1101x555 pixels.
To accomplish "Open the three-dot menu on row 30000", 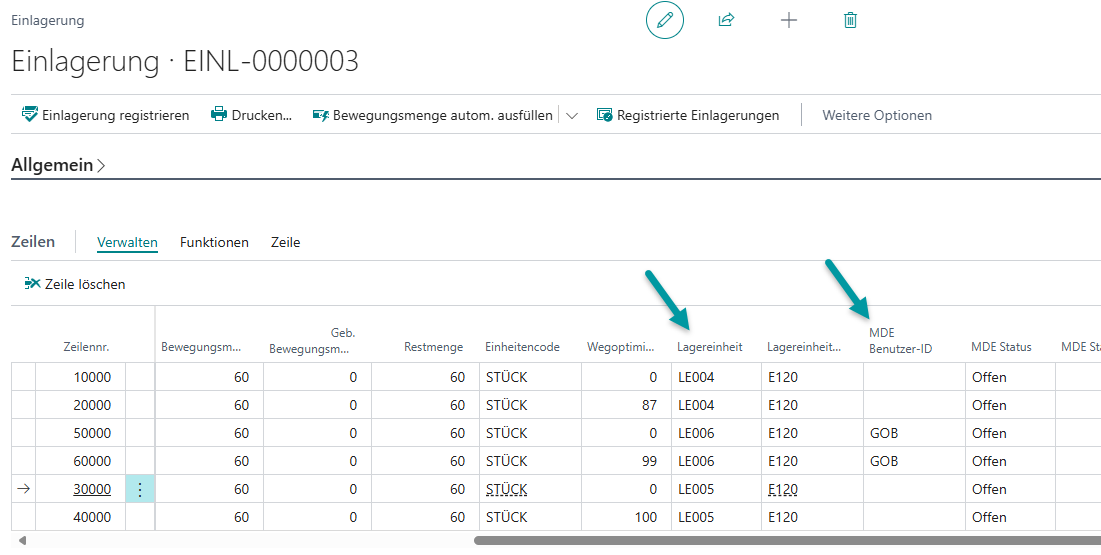I will point(140,489).
